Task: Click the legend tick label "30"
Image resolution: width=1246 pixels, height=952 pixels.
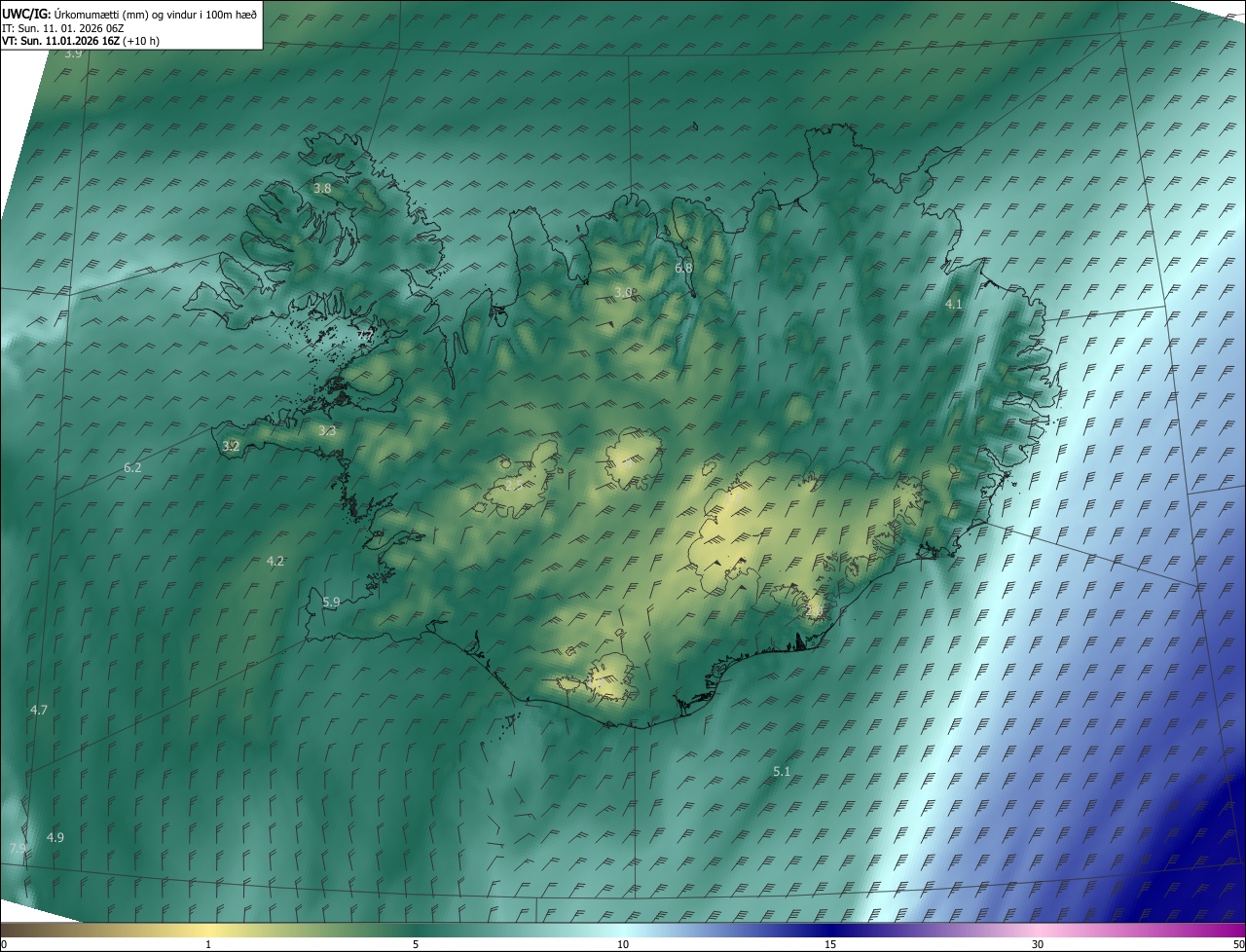Action: 1038,945
